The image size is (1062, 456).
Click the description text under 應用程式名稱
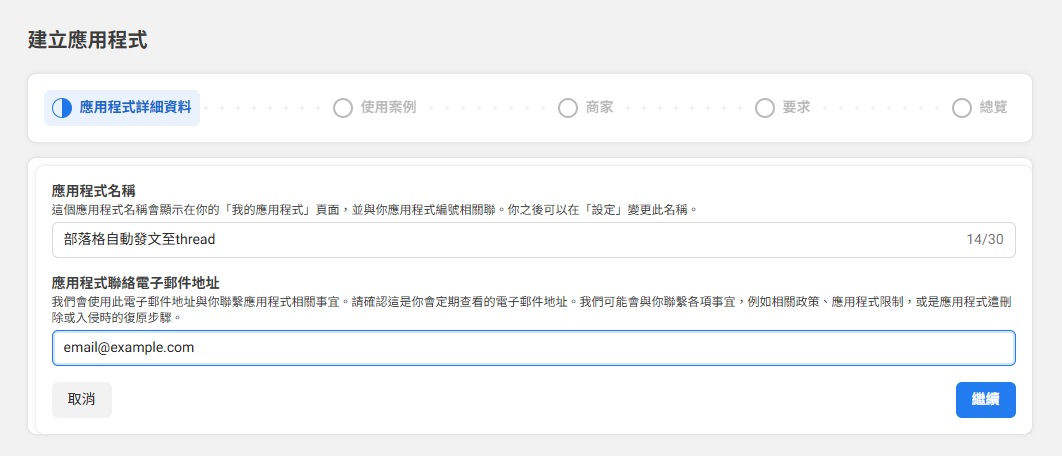(373, 210)
